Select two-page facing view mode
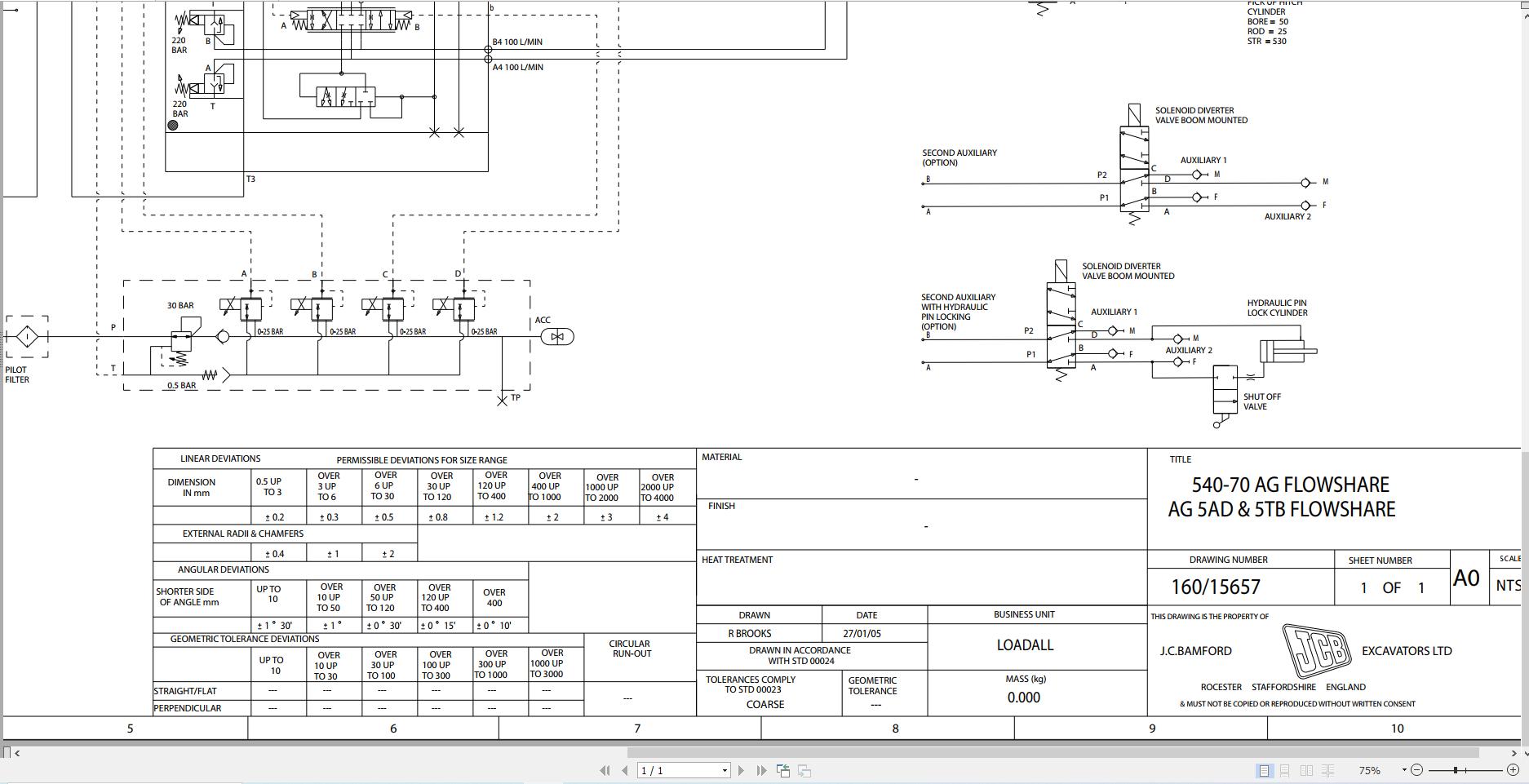 point(1306,770)
